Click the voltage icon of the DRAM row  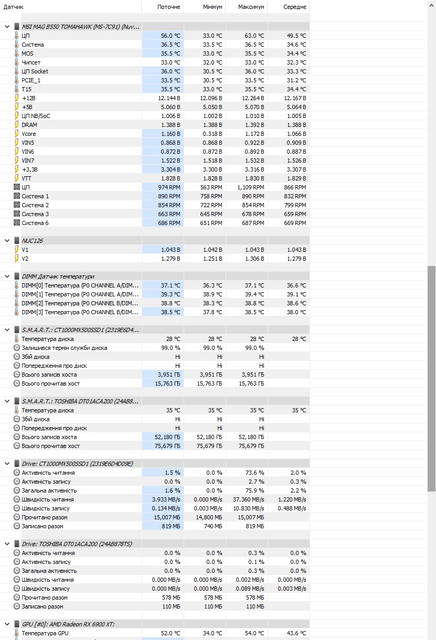coord(17,125)
